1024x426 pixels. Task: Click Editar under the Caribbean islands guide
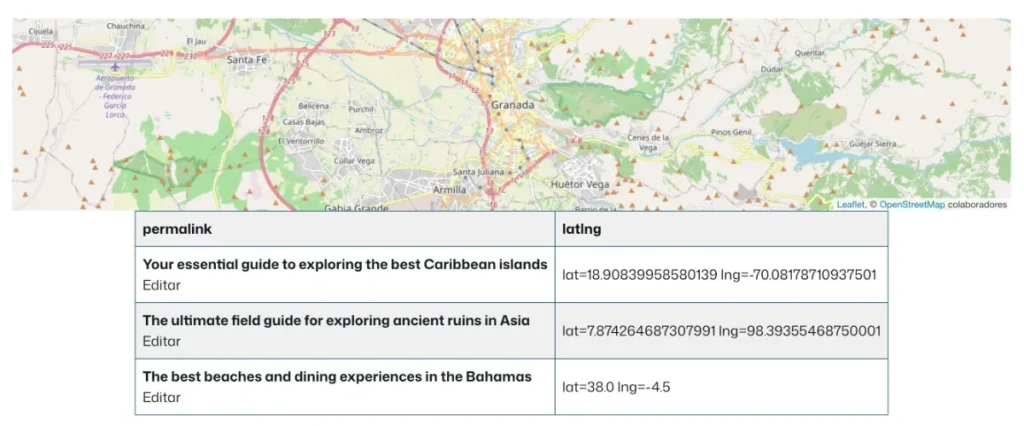click(161, 285)
